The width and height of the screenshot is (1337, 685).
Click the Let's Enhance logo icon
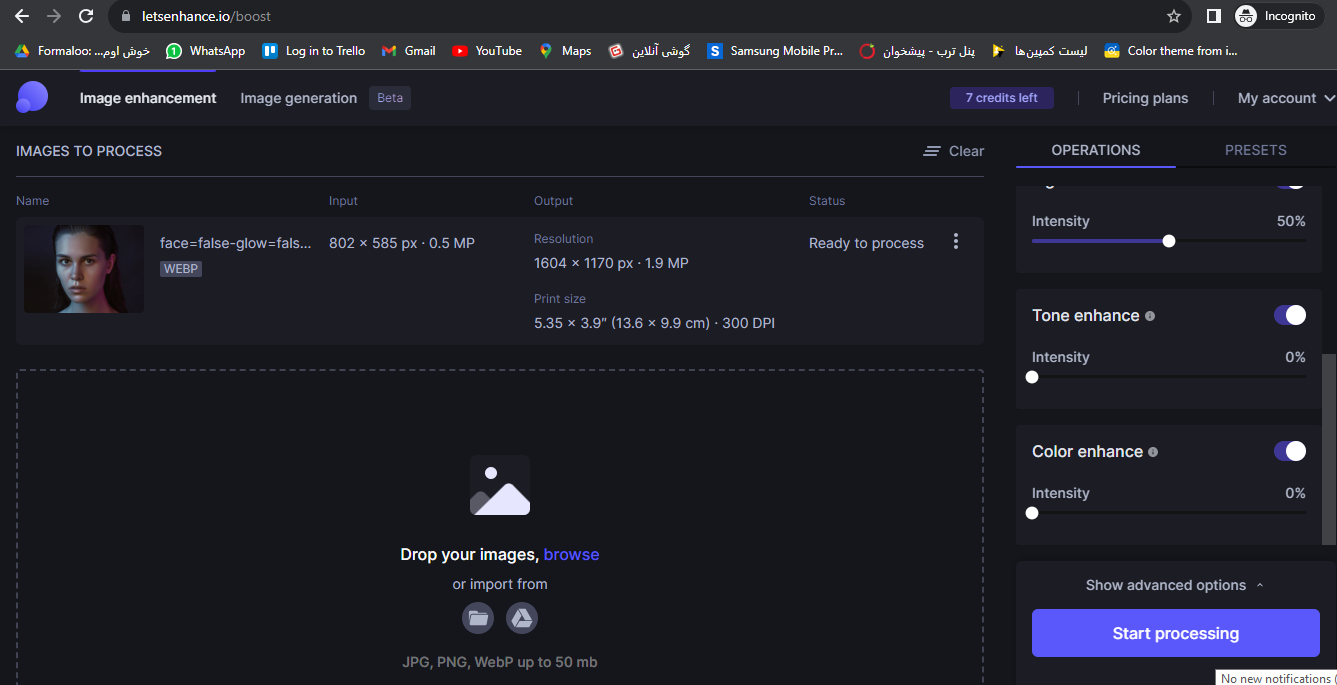[x=32, y=97]
